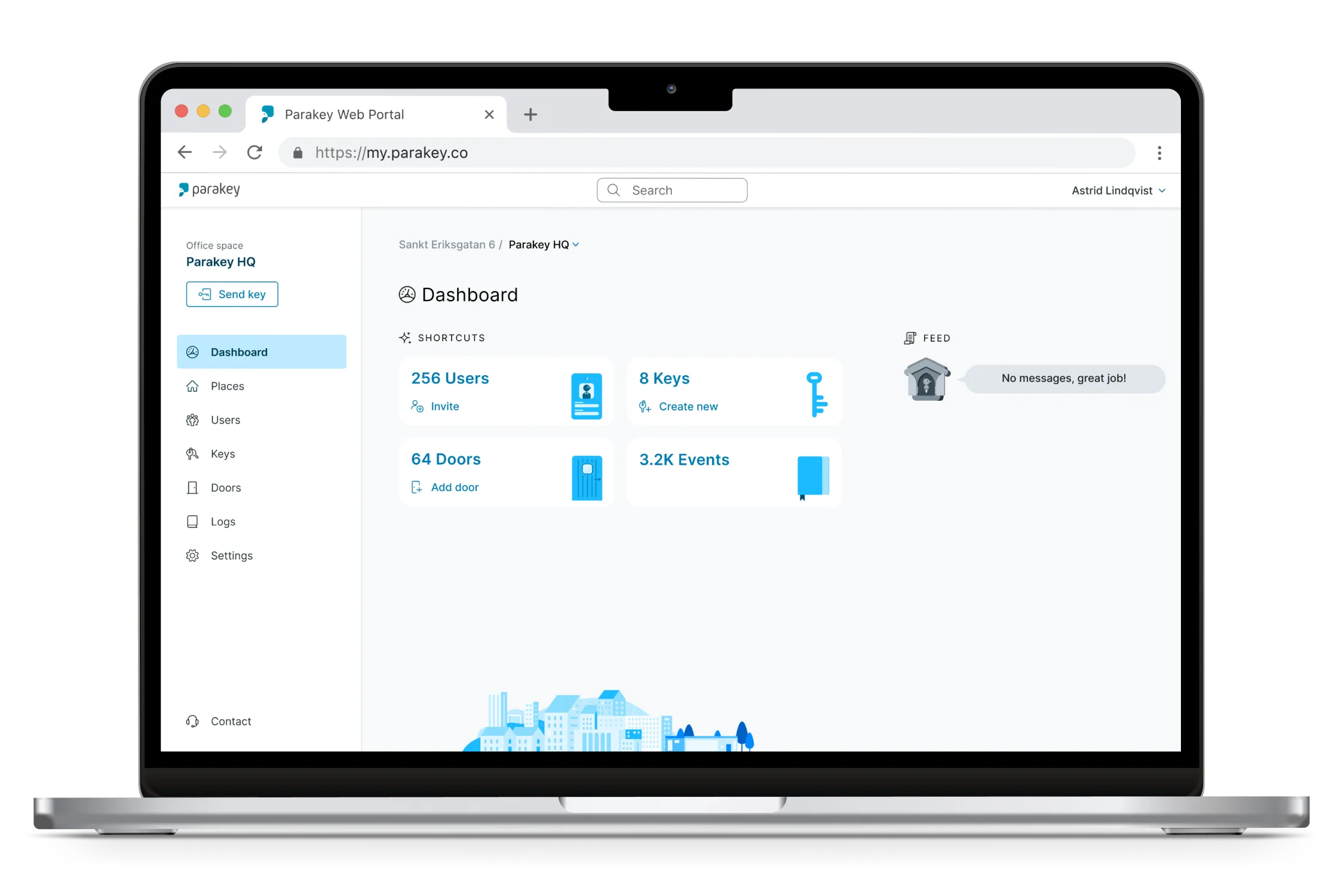Click the magnifier icon in Search
The height and width of the screenshot is (896, 1344).
(613, 190)
